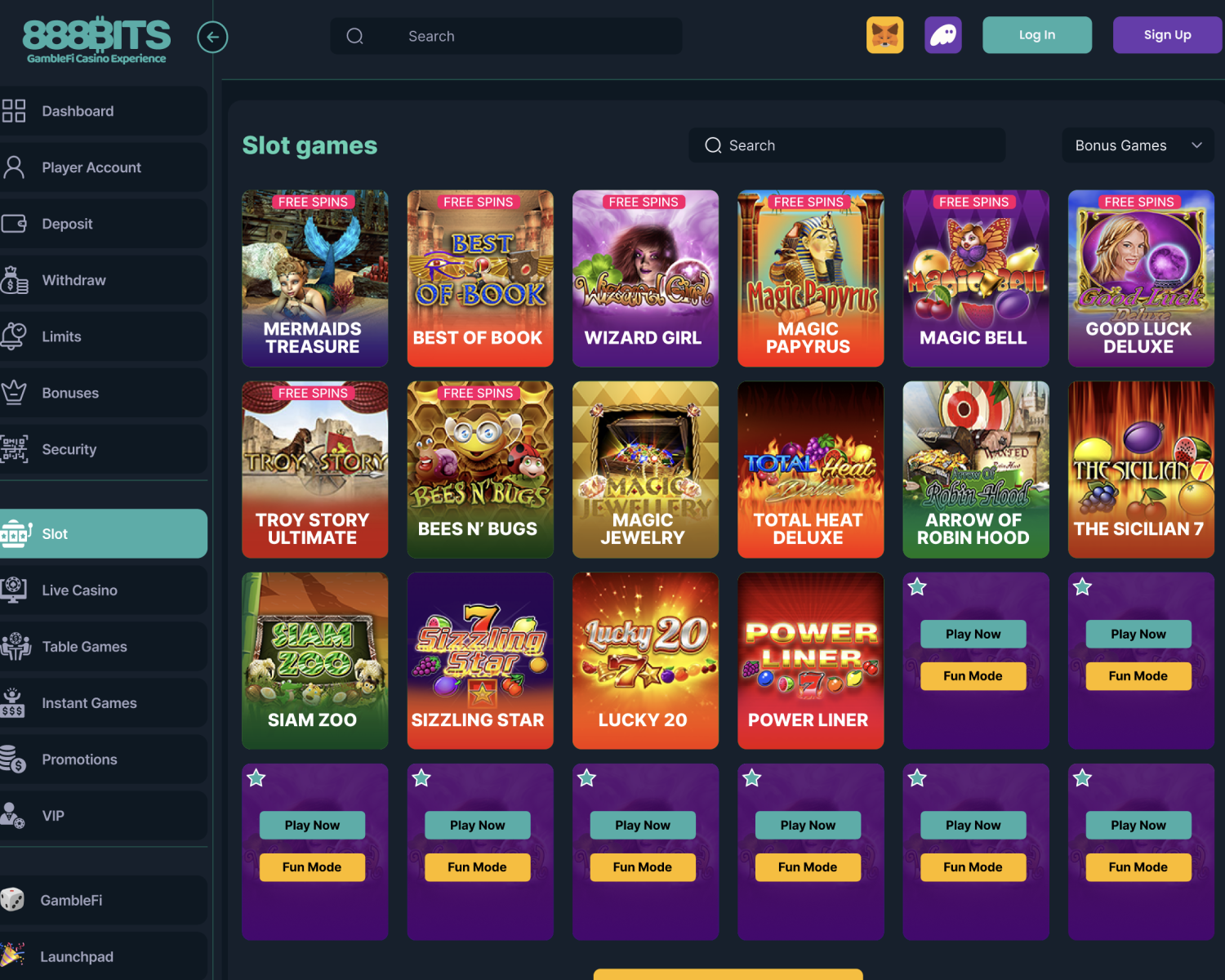Screen dimensions: 1225x980
Task: Click the MetaMask fox wallet icon
Action: pos(884,35)
